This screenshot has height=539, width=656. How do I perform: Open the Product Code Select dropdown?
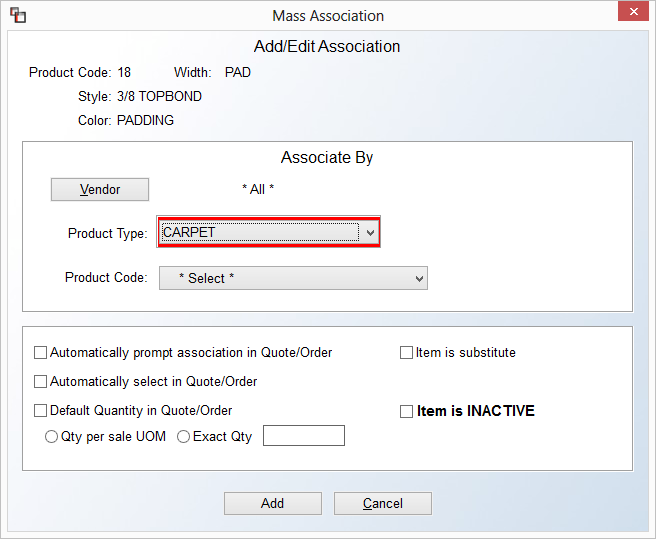[x=293, y=278]
